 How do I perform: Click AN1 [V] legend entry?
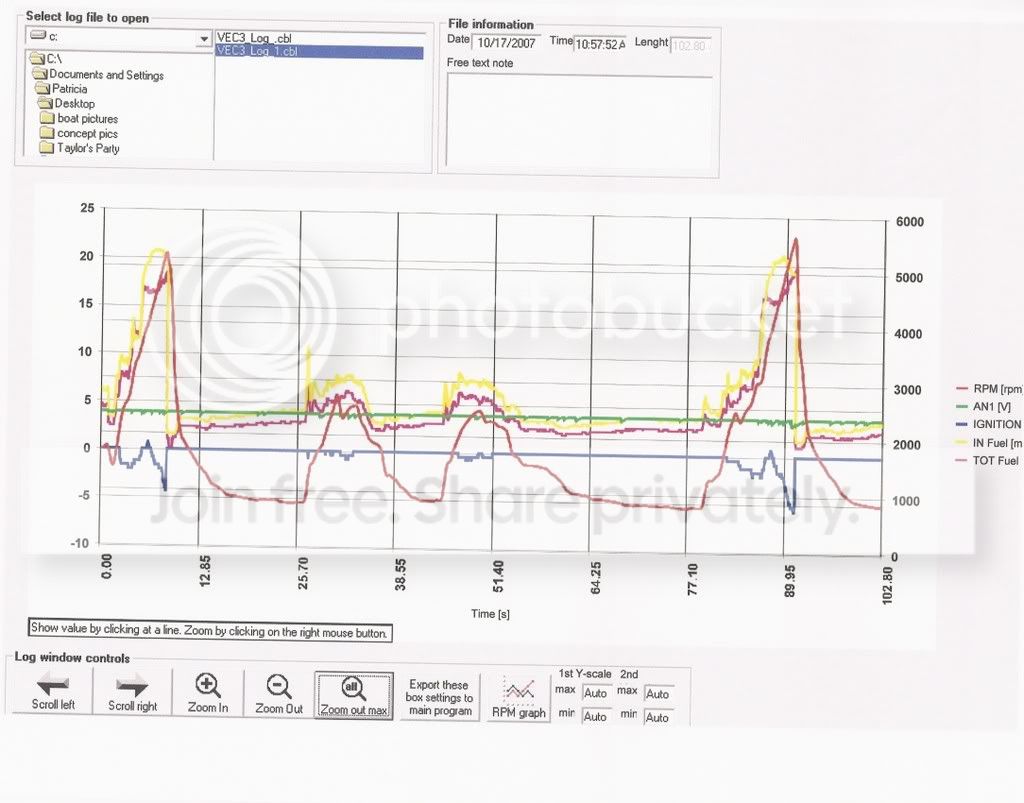coord(984,407)
